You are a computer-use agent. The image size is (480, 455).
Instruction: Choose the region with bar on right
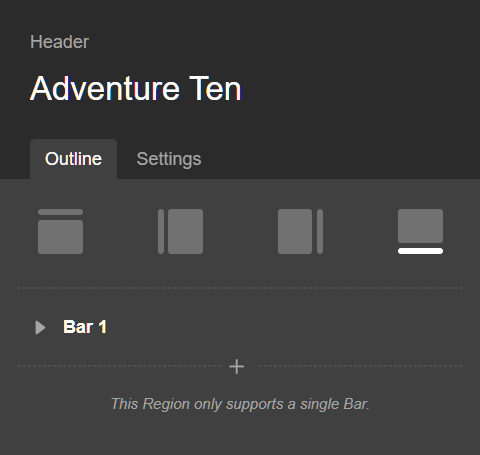(x=300, y=231)
